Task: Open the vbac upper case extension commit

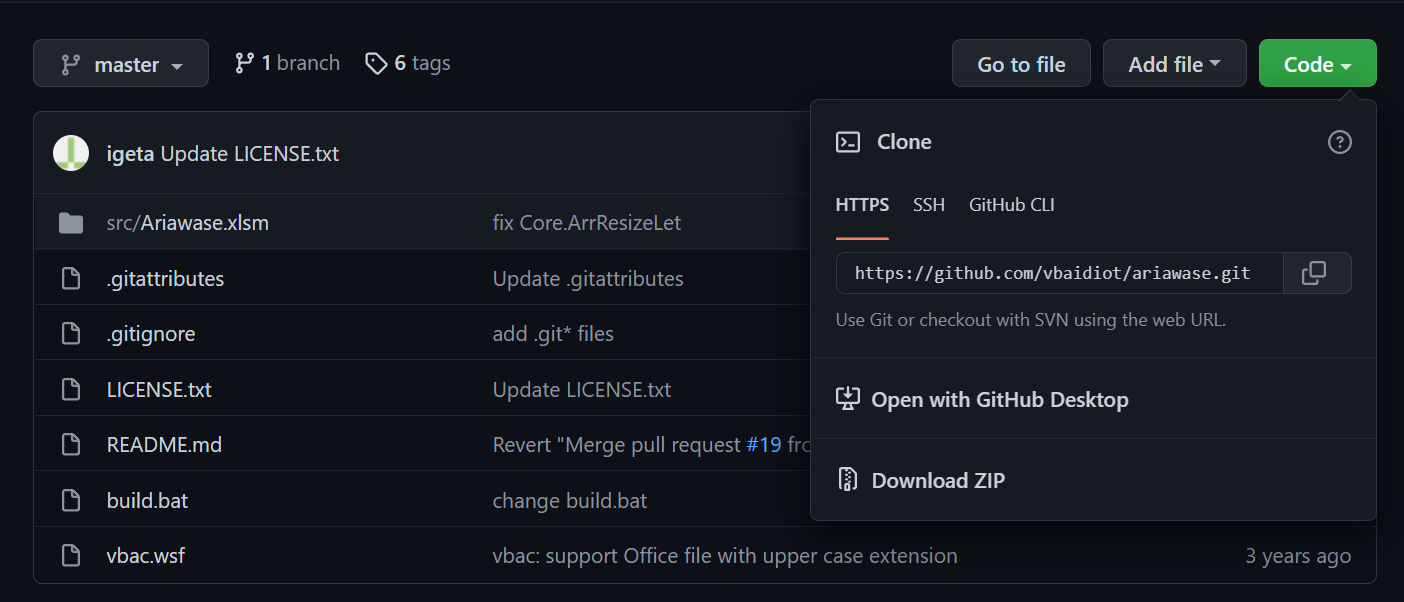Action: [x=725, y=555]
